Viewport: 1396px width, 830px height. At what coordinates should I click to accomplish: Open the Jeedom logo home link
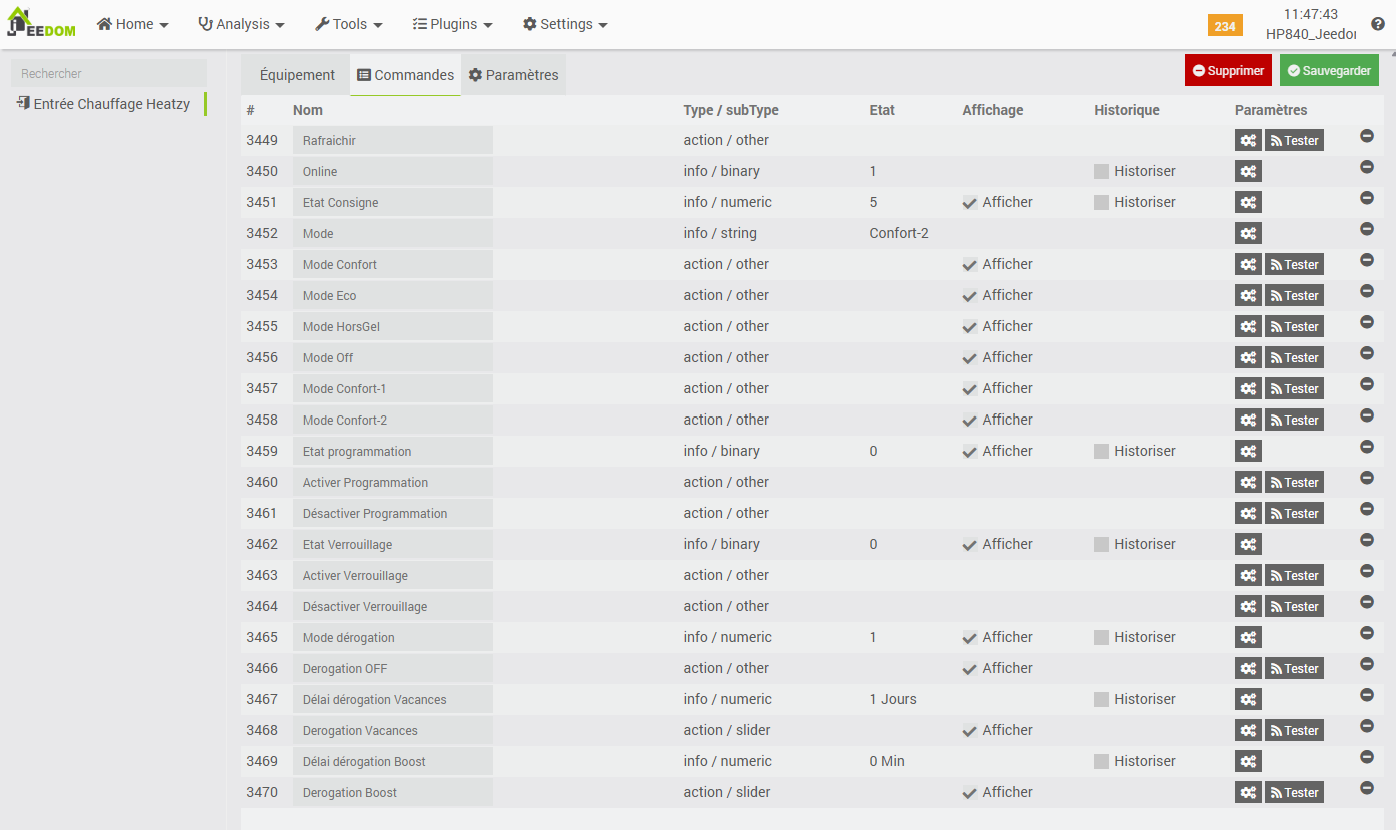coord(42,23)
